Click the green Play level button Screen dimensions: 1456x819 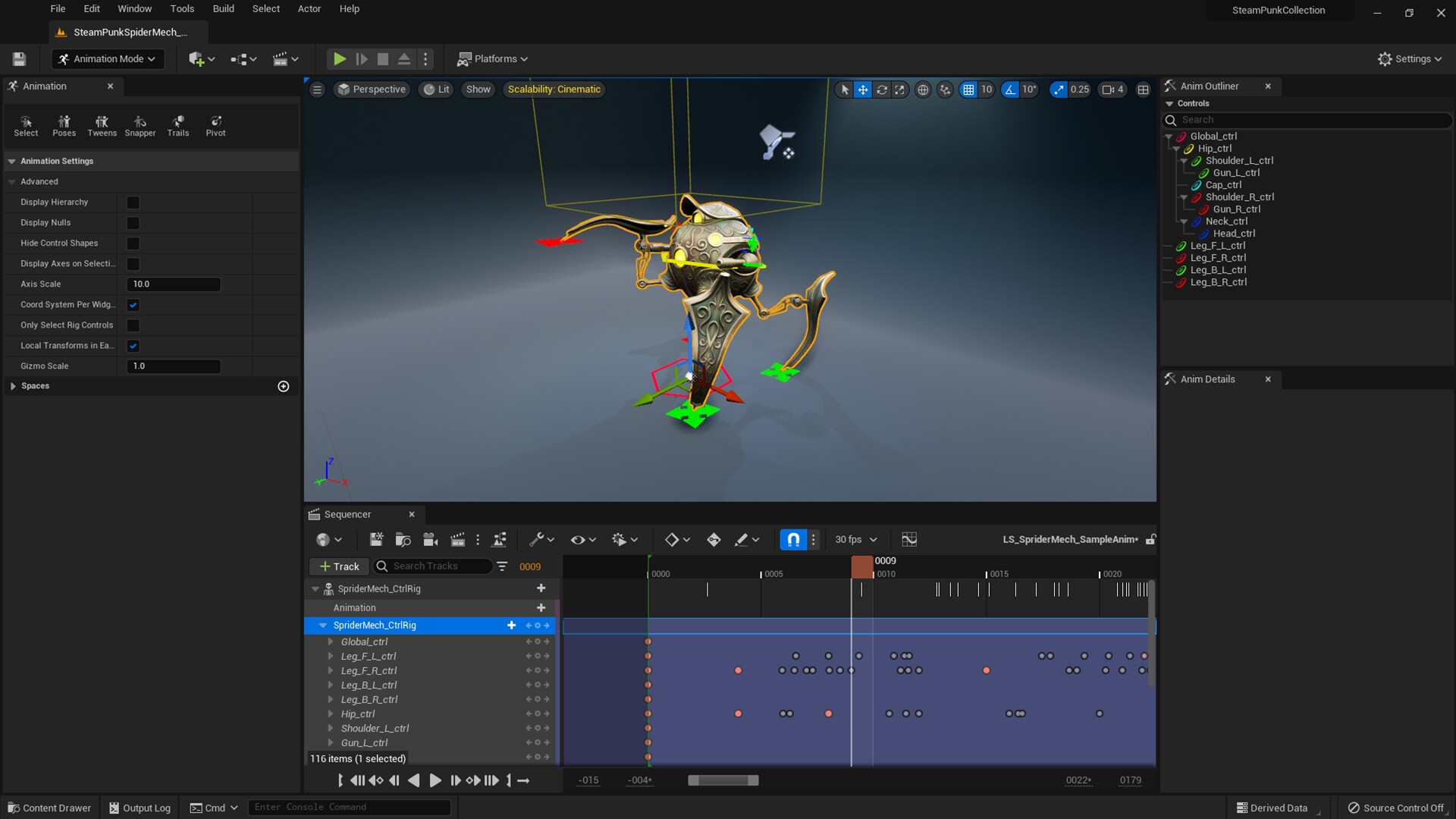[339, 58]
